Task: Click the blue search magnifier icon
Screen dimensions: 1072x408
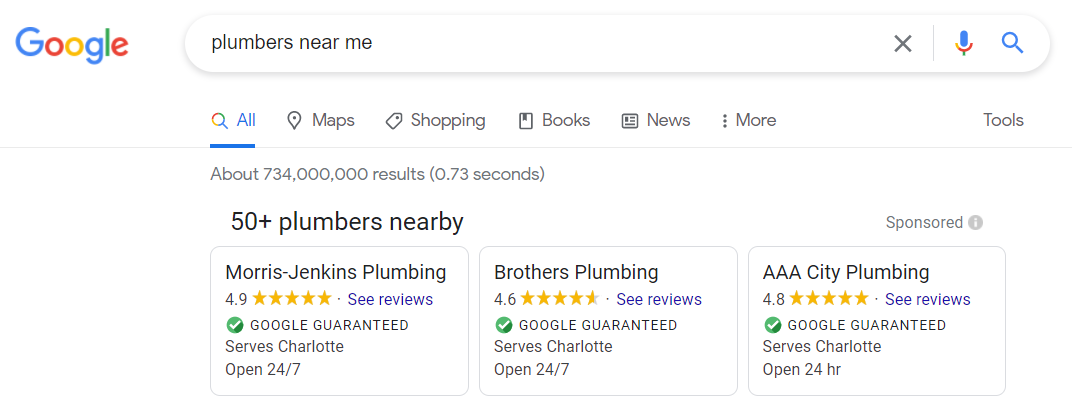Action: click(x=1012, y=43)
